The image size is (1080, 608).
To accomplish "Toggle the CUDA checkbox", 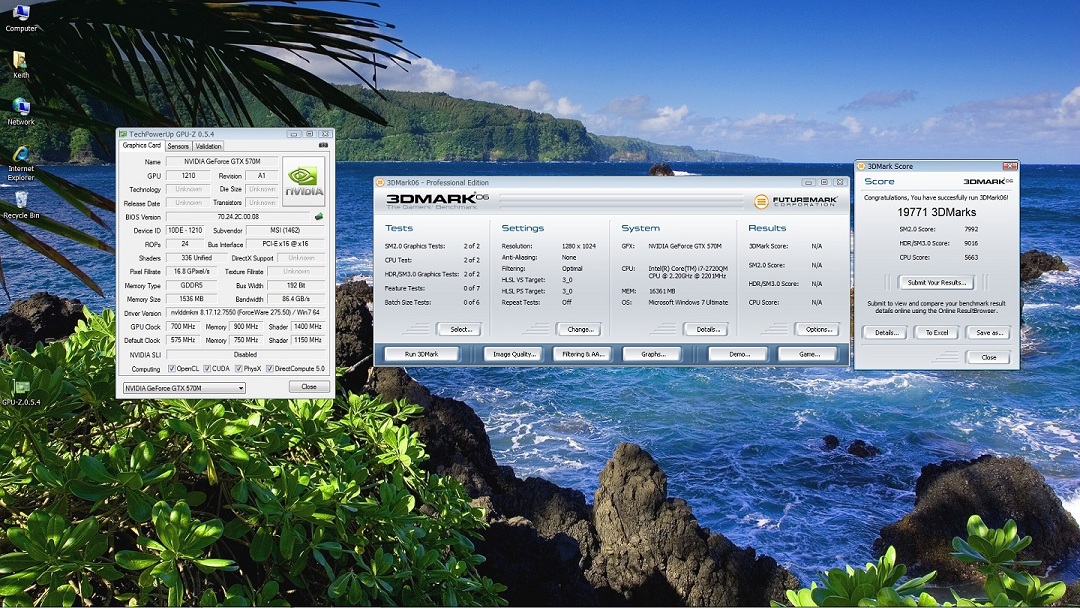I will 207,368.
